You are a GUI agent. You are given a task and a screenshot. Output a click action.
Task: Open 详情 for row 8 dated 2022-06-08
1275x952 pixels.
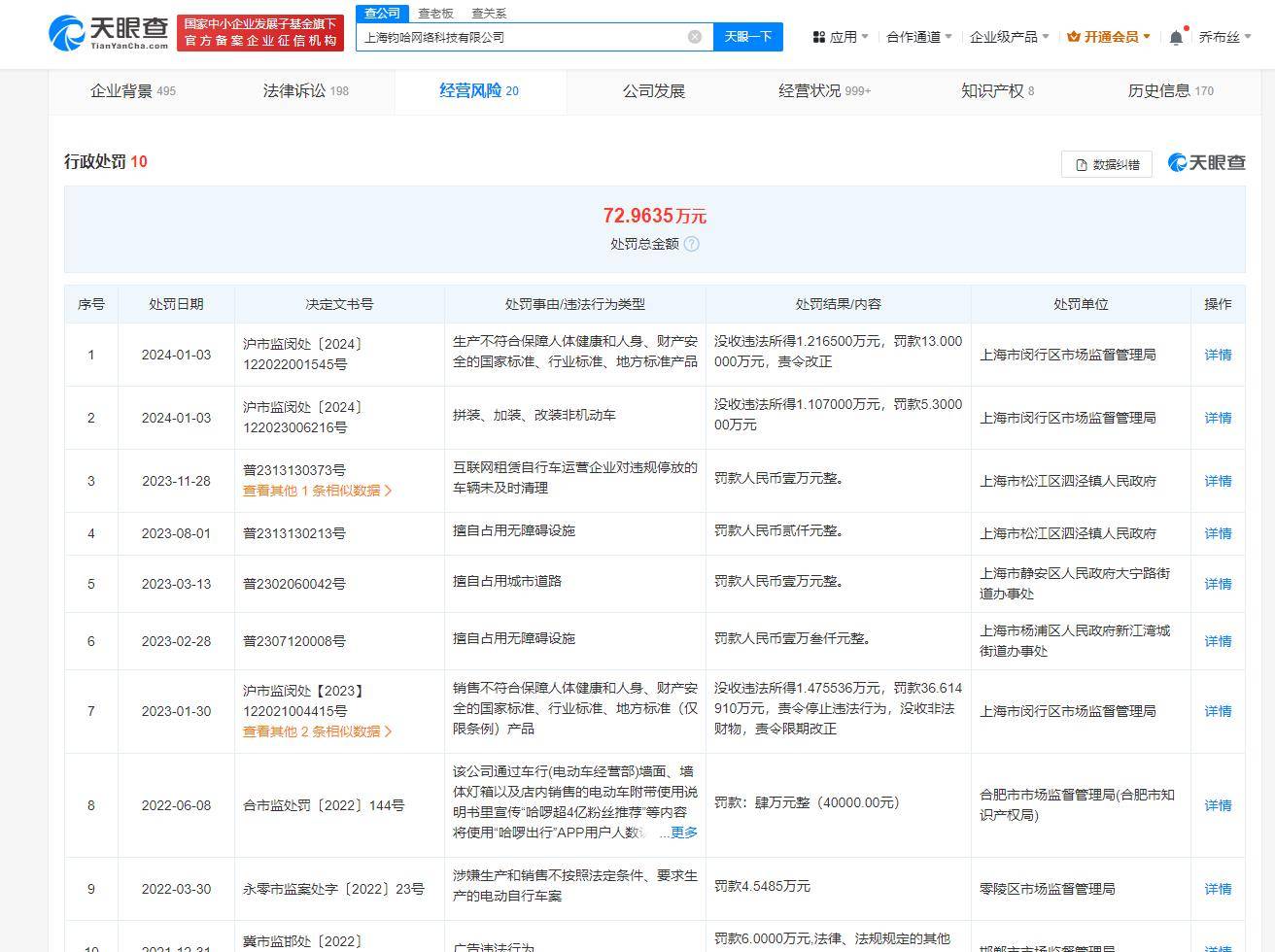(x=1218, y=805)
